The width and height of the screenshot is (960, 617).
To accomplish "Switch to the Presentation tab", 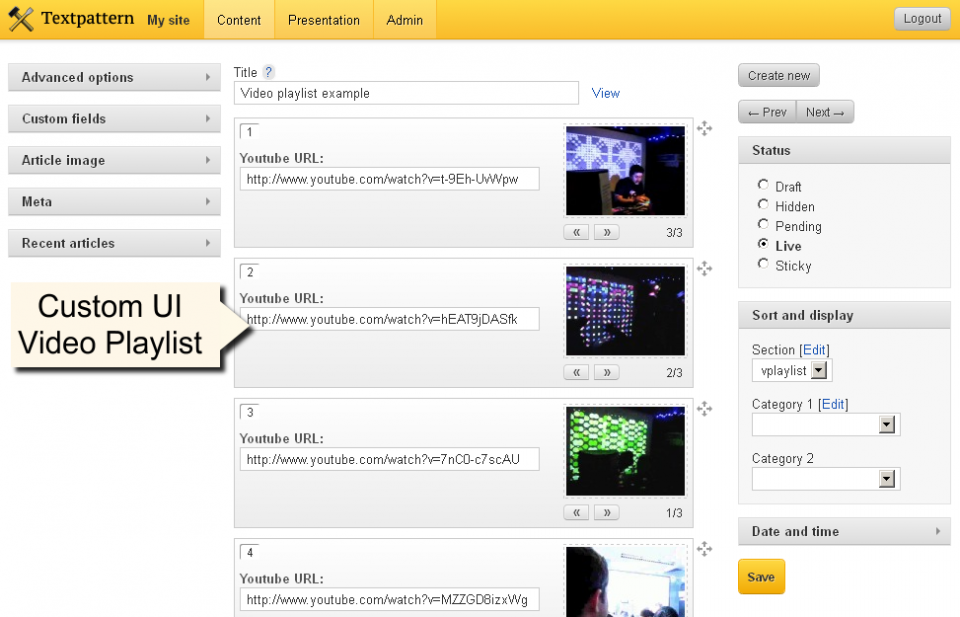I will pyautogui.click(x=323, y=19).
